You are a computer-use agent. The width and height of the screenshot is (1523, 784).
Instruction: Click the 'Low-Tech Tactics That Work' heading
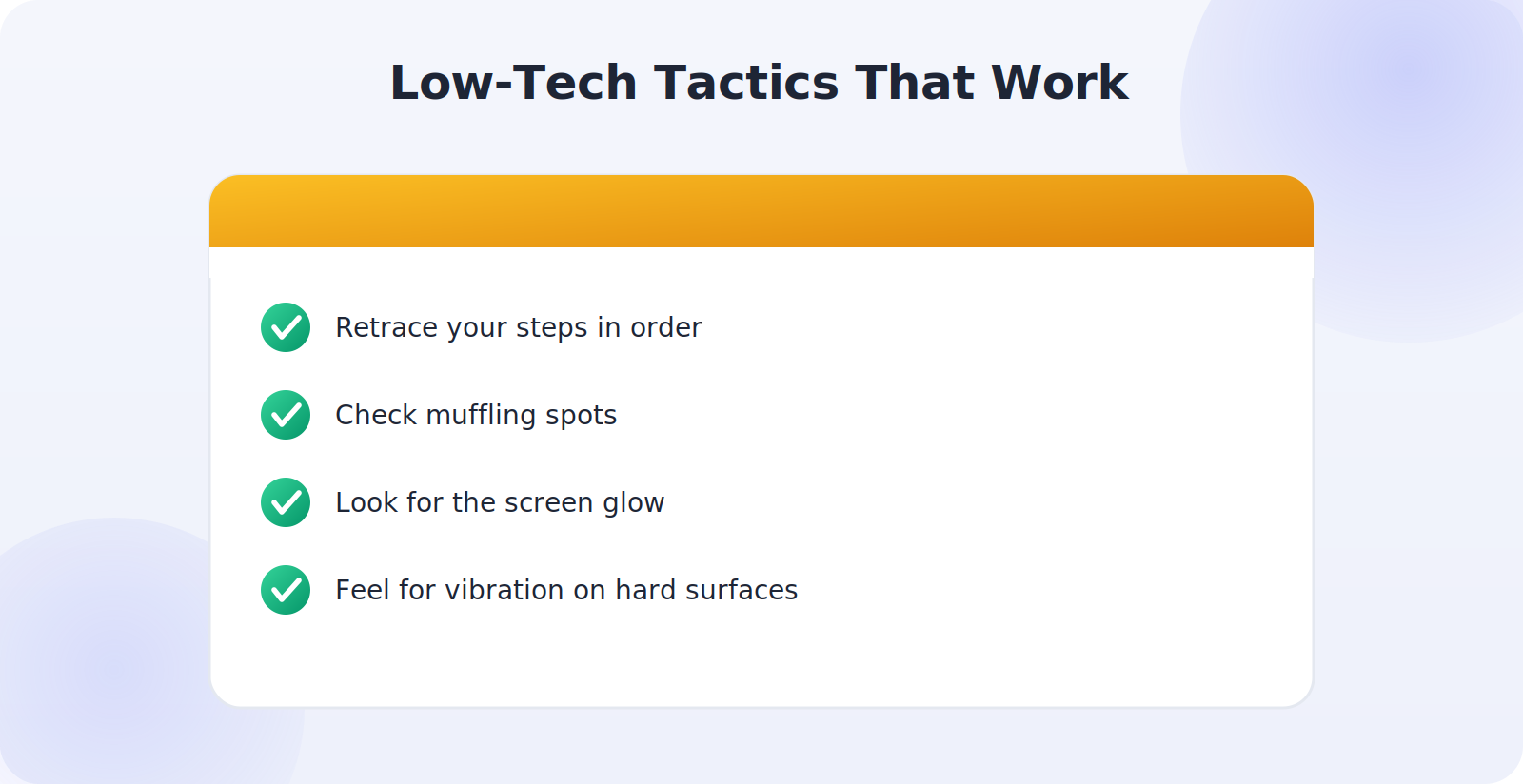(760, 83)
